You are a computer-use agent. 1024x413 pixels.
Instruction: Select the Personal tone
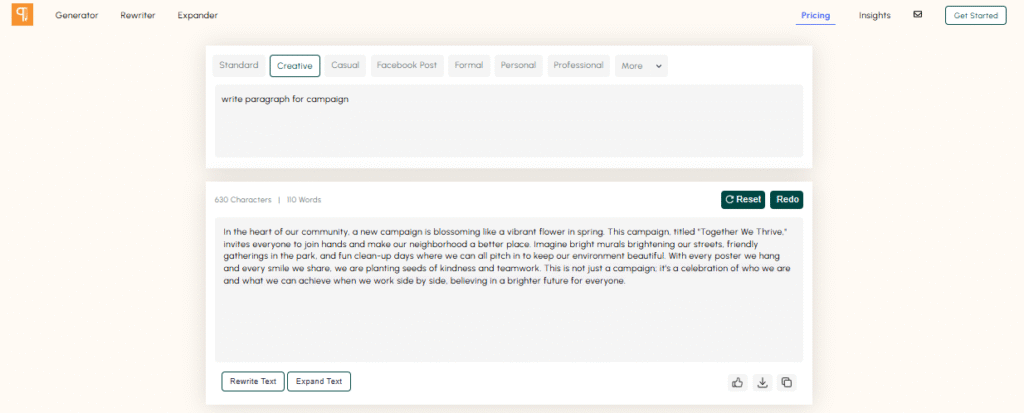tap(519, 65)
